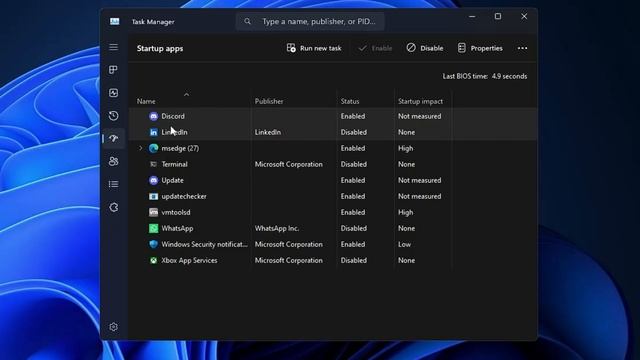Image resolution: width=640 pixels, height=360 pixels.
Task: Select the Windows Security notificat... row name
Action: [204, 244]
